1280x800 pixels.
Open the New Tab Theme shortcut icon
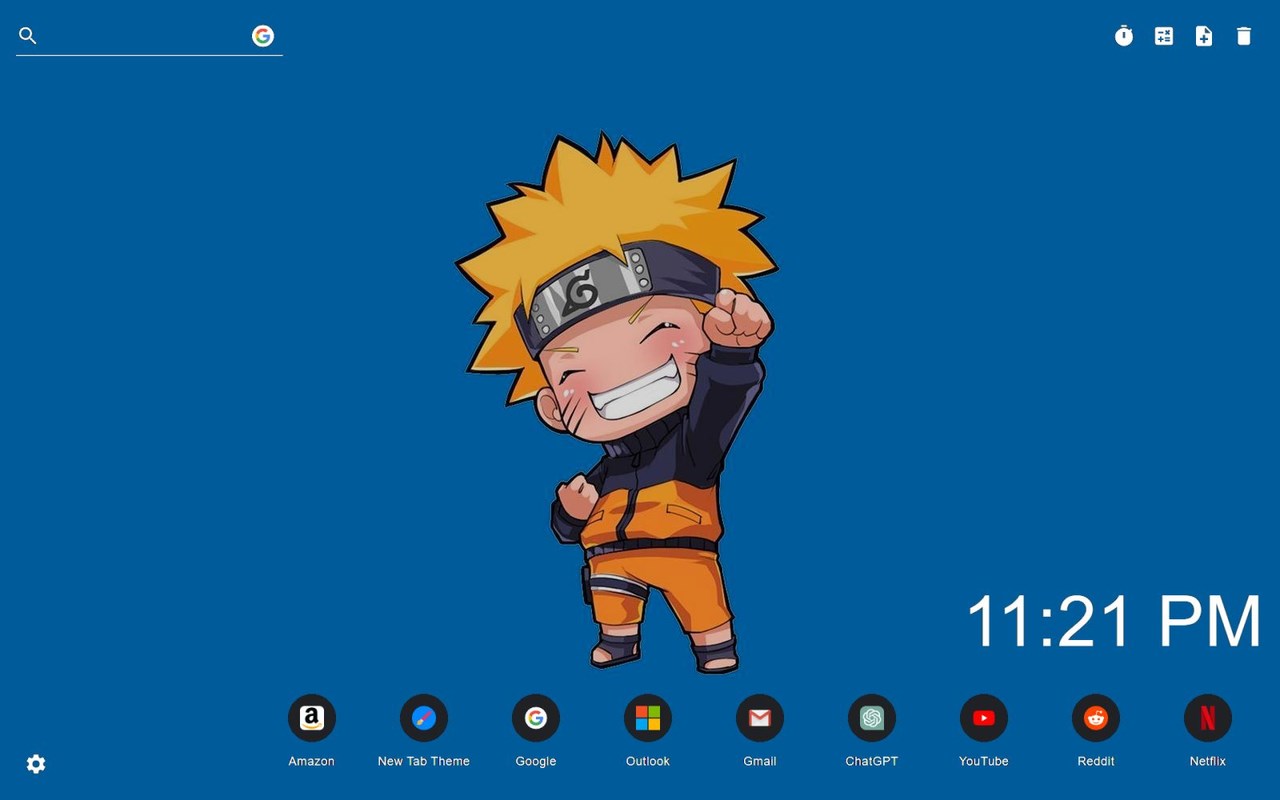(424, 718)
